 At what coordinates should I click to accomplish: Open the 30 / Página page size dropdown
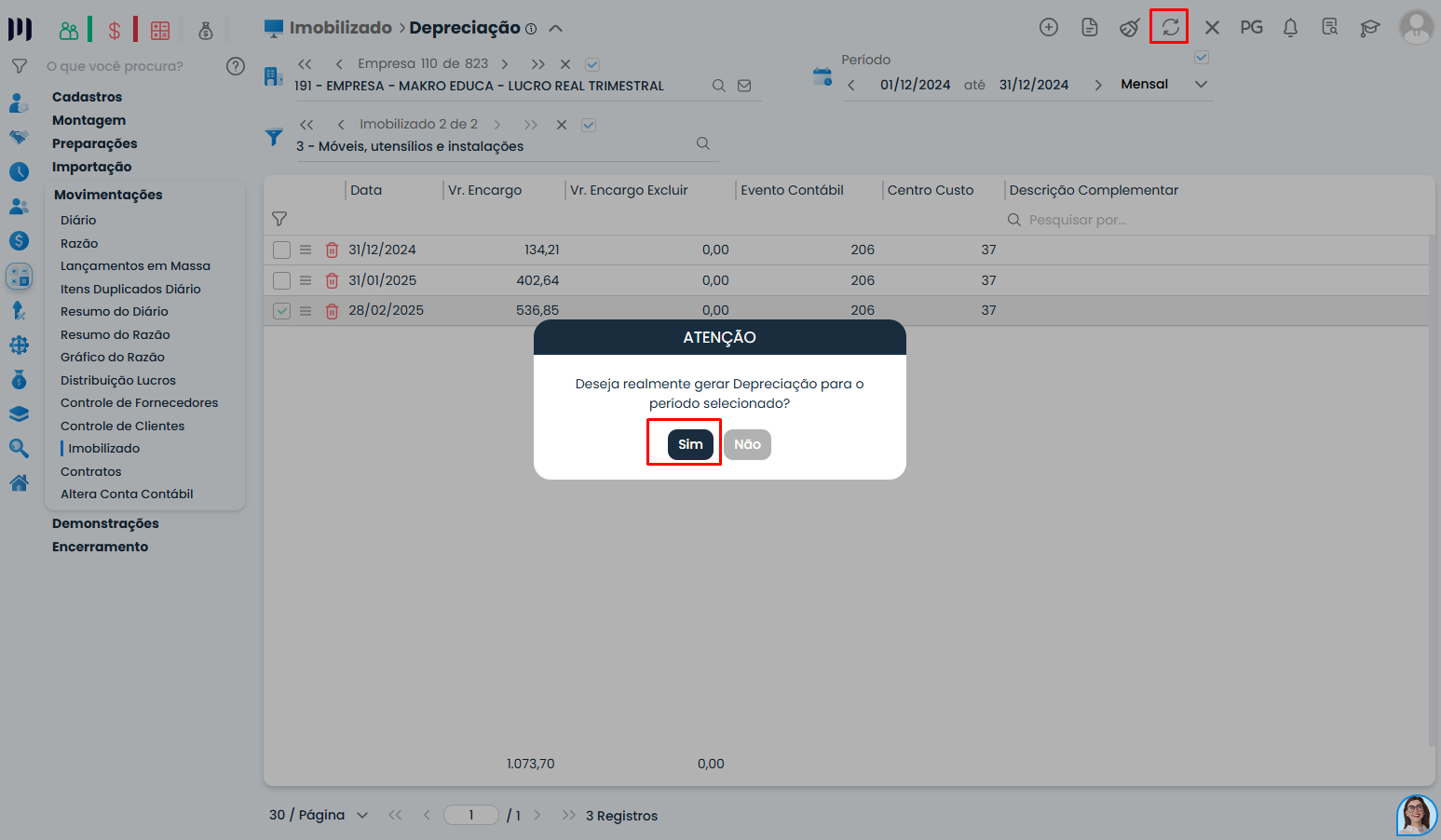click(x=319, y=815)
